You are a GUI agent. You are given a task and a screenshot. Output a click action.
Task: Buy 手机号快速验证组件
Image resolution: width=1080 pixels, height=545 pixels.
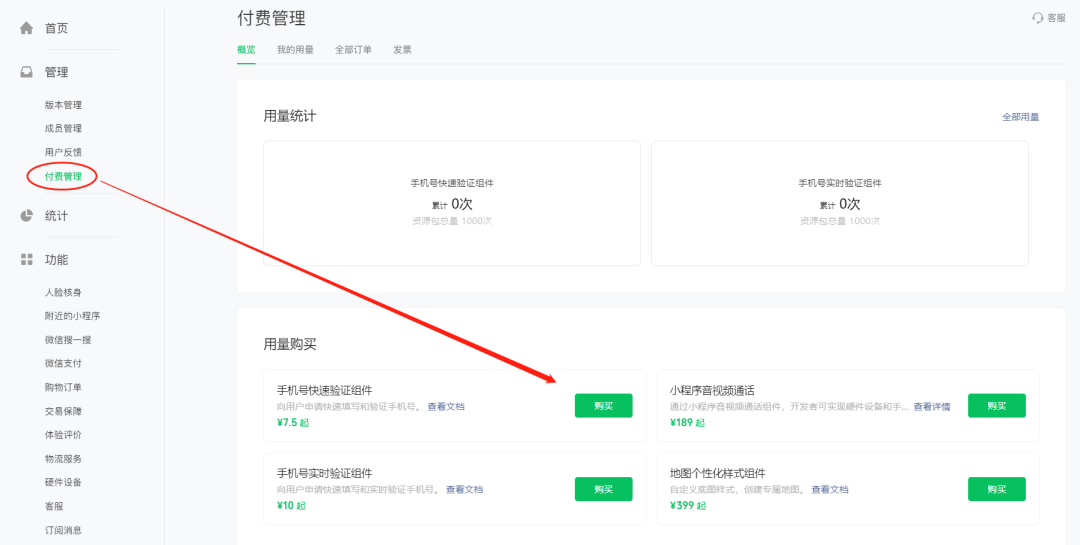click(x=603, y=406)
